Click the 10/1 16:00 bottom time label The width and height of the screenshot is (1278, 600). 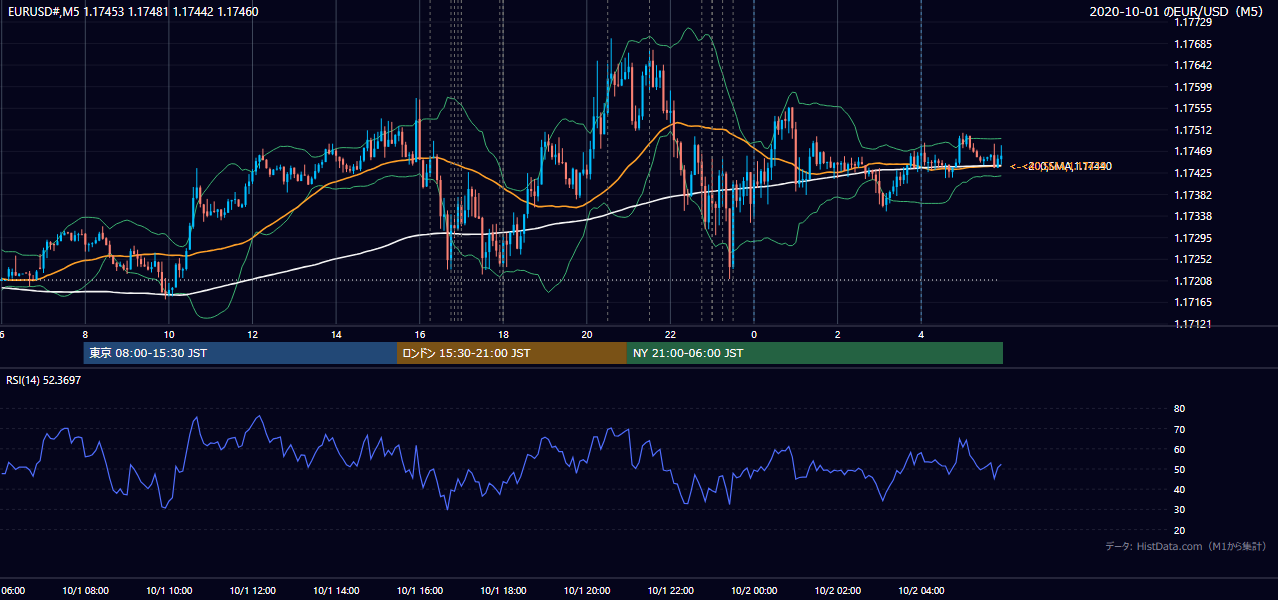[420, 591]
